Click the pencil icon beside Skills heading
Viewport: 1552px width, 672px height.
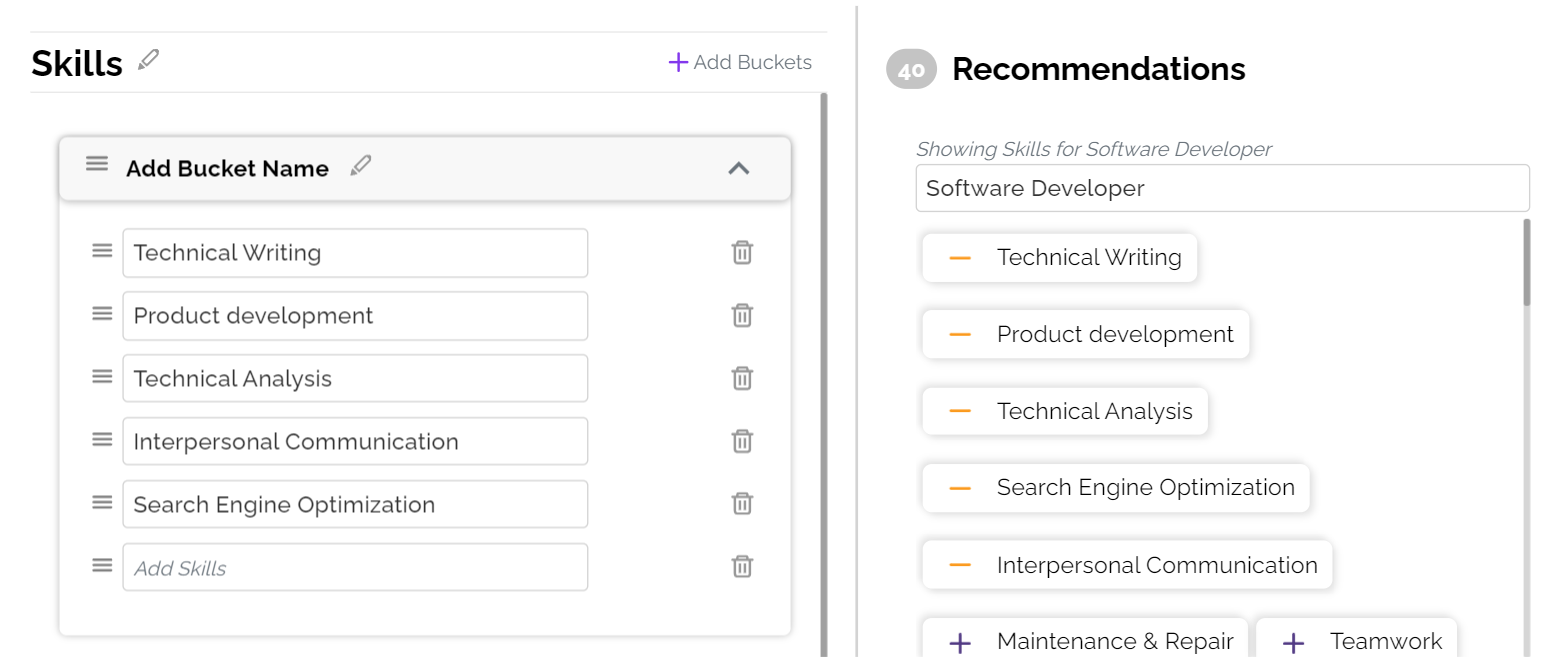pos(149,60)
